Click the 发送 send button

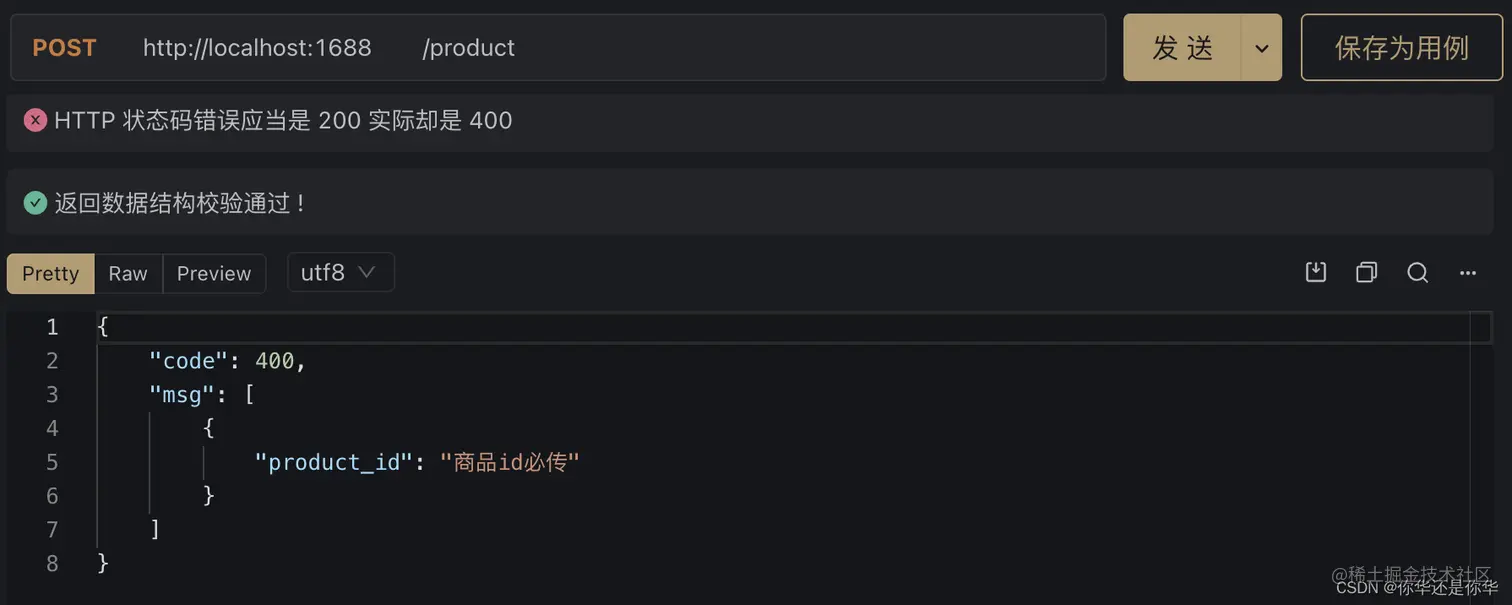1183,48
